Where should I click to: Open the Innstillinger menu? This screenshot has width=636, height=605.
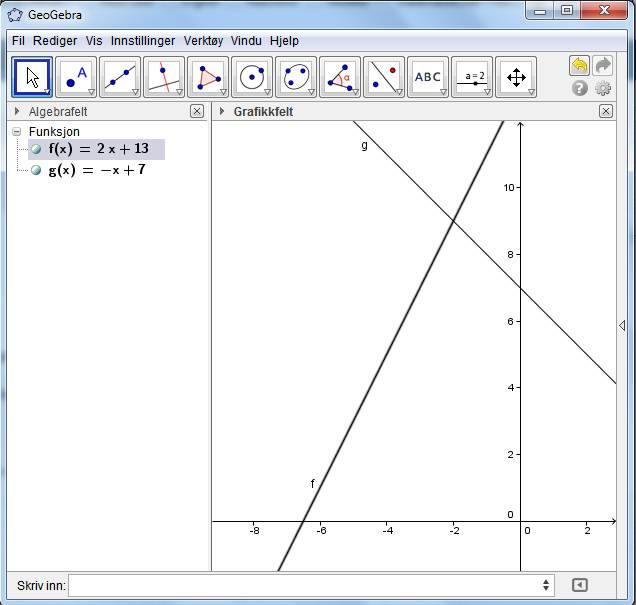pyautogui.click(x=143, y=41)
